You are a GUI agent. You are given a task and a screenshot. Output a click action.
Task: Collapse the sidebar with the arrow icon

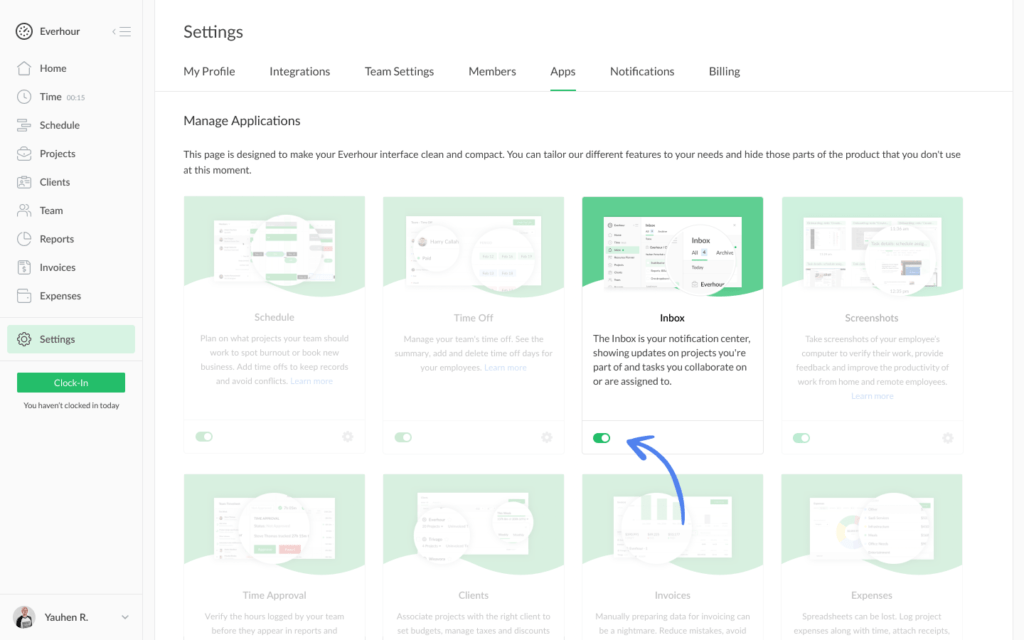pos(121,32)
